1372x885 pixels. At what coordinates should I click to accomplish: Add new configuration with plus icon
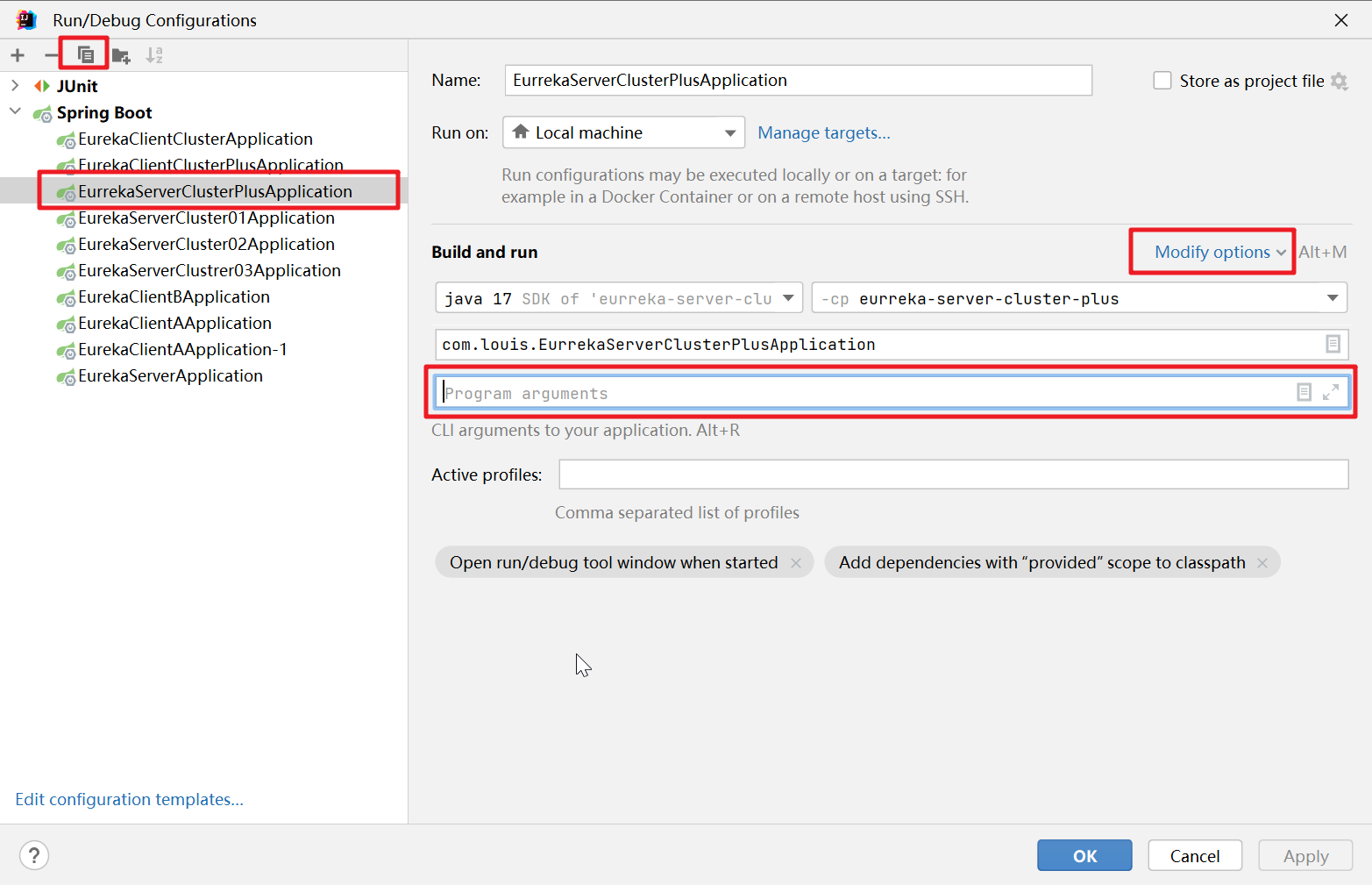tap(18, 55)
